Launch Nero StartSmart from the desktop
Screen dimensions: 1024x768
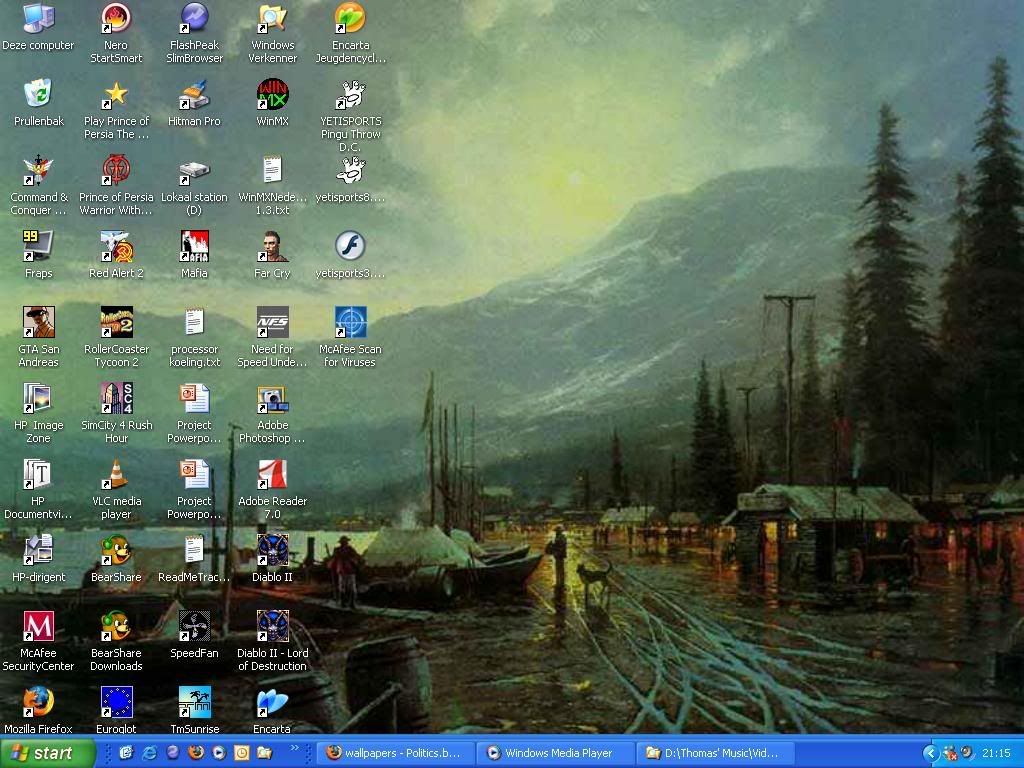tap(116, 18)
